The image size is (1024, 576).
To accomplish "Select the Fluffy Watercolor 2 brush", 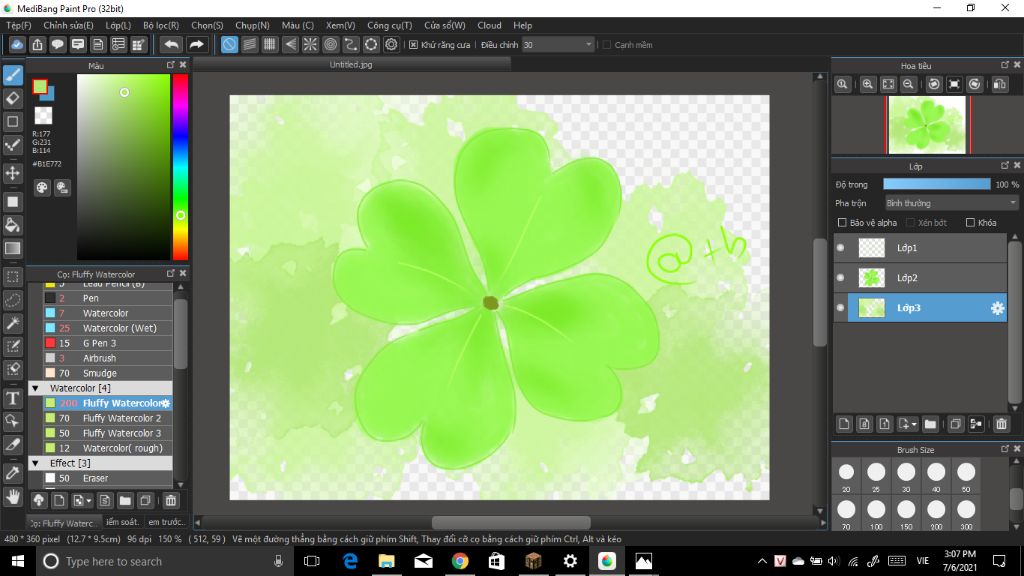I will (108, 418).
